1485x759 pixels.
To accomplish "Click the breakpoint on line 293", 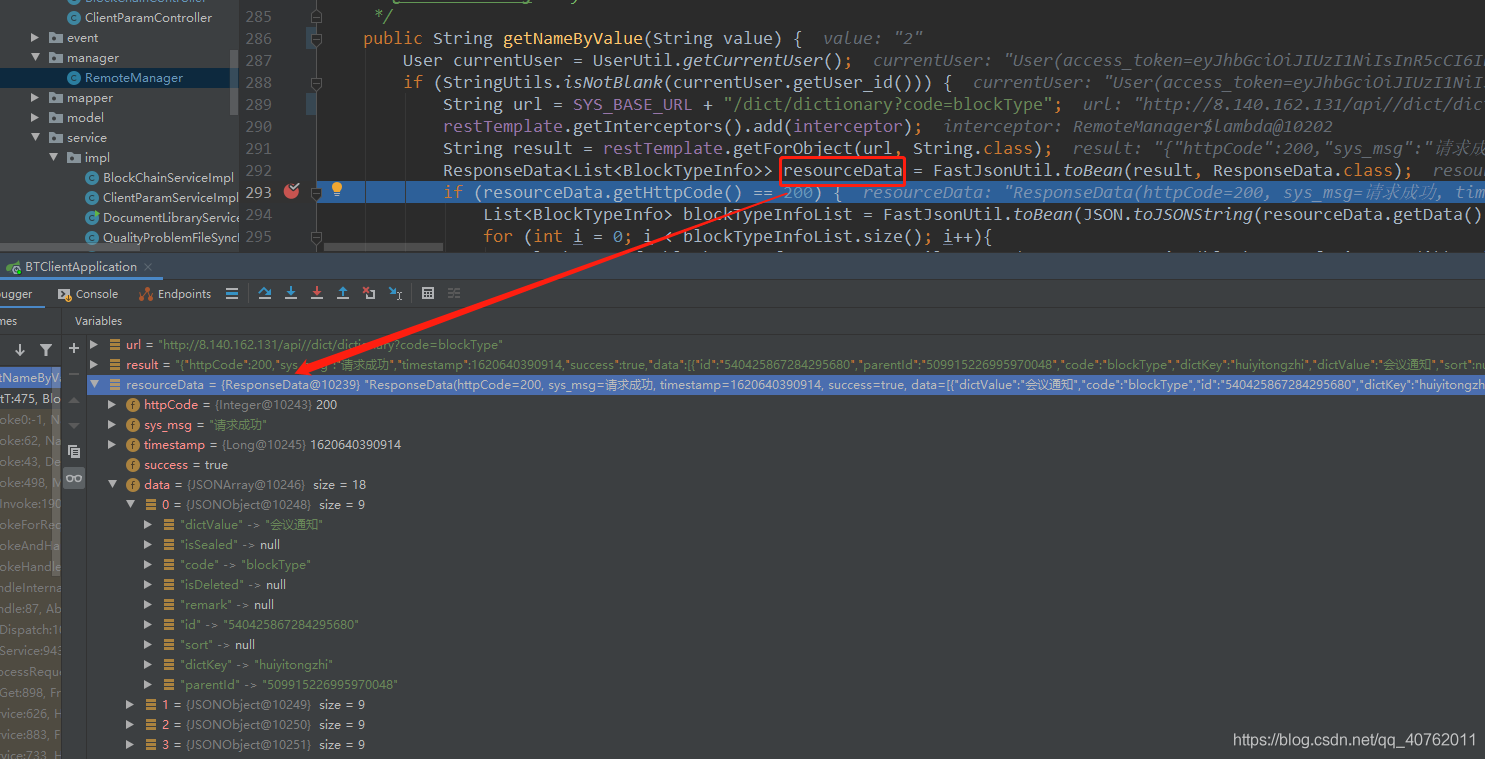I will (x=291, y=190).
